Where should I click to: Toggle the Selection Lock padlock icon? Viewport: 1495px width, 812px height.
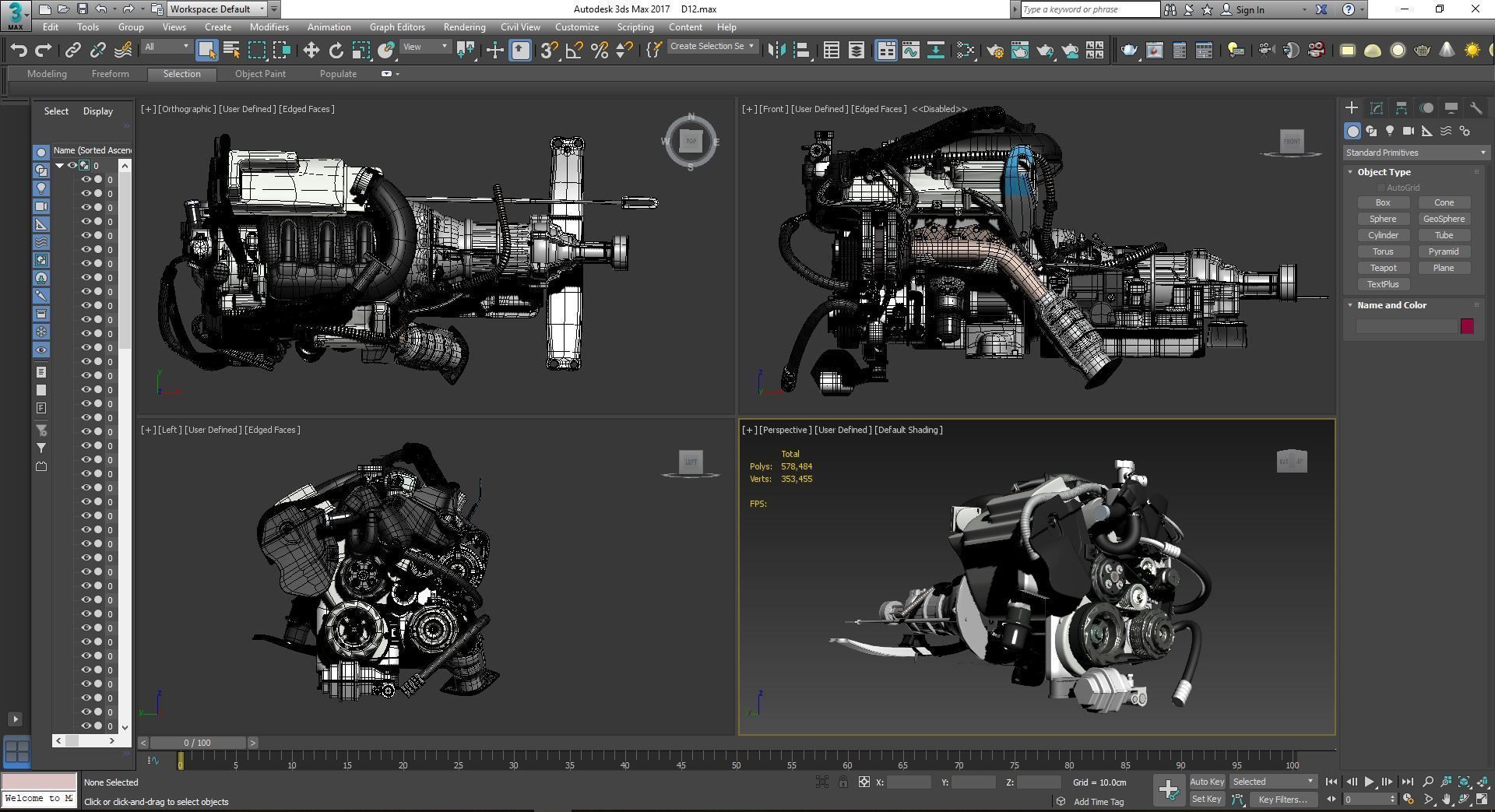(x=842, y=782)
